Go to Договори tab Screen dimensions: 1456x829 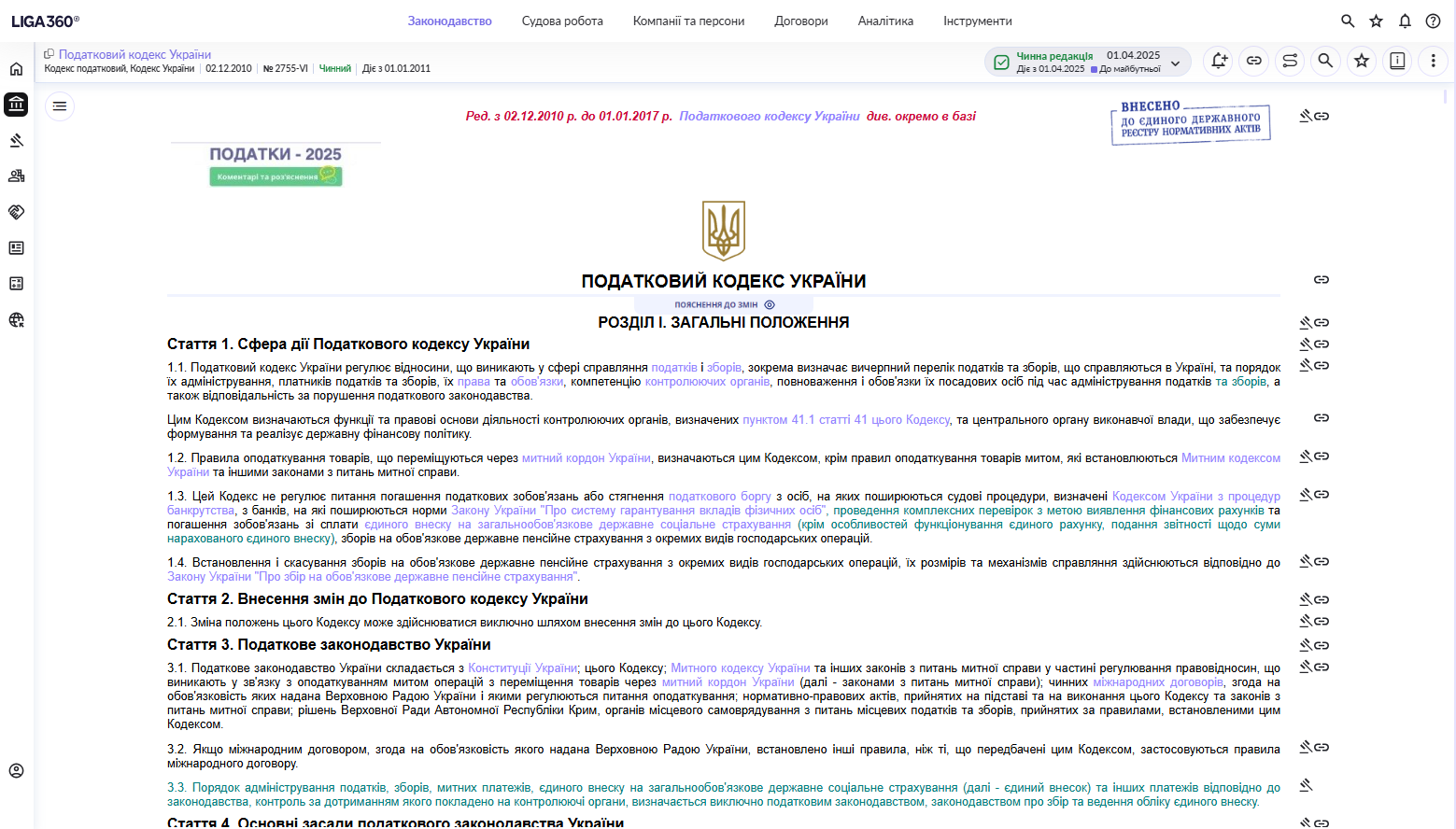[x=801, y=21]
